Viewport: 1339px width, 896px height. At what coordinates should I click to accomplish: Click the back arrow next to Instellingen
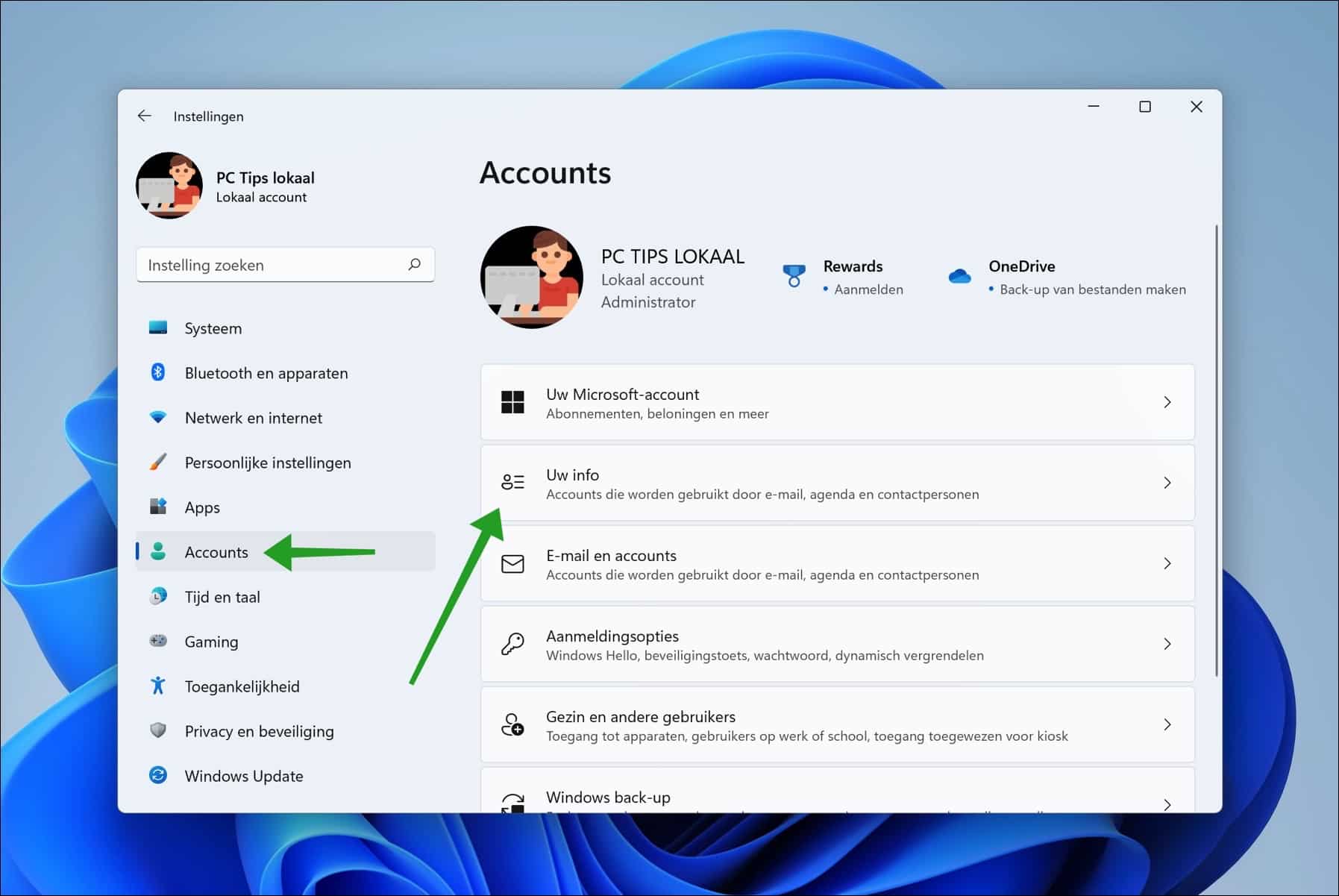coord(144,116)
